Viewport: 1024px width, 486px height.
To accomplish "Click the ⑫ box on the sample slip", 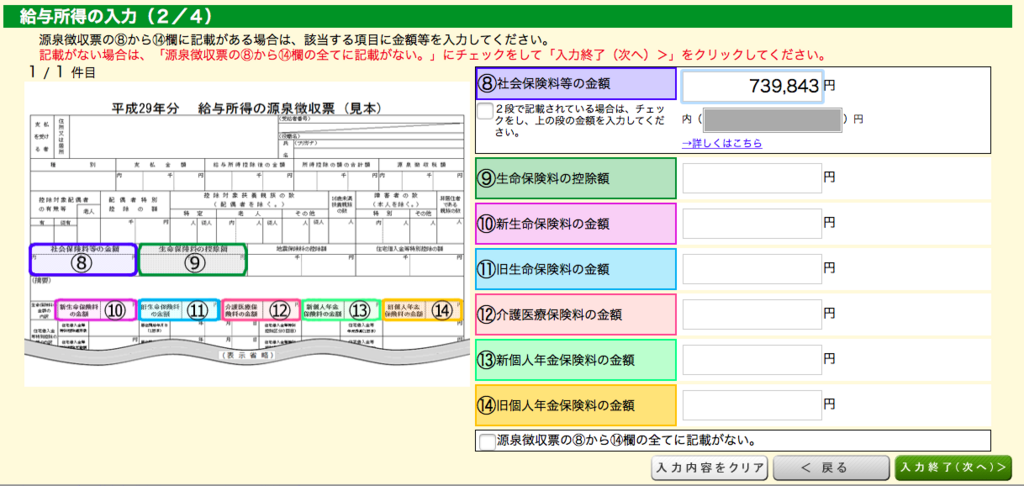I will (261, 310).
